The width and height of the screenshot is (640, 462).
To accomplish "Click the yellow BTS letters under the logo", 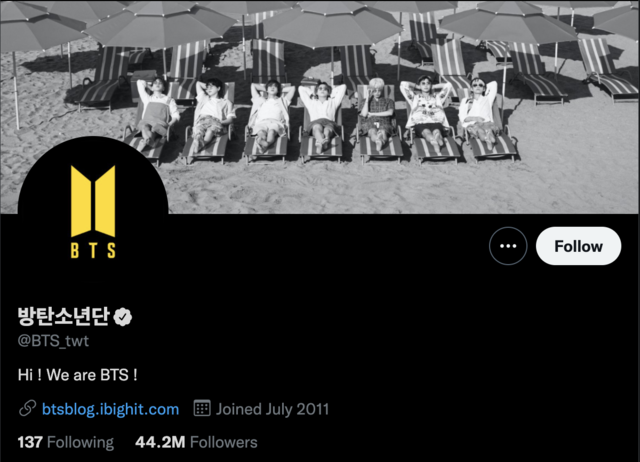I will click(93, 250).
